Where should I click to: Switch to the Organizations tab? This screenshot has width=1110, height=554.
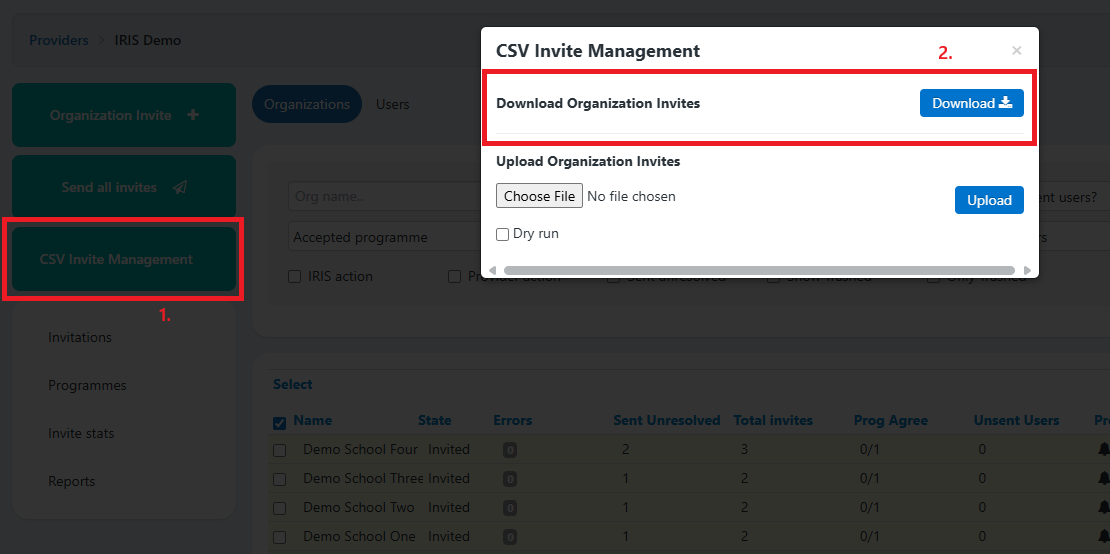point(307,104)
